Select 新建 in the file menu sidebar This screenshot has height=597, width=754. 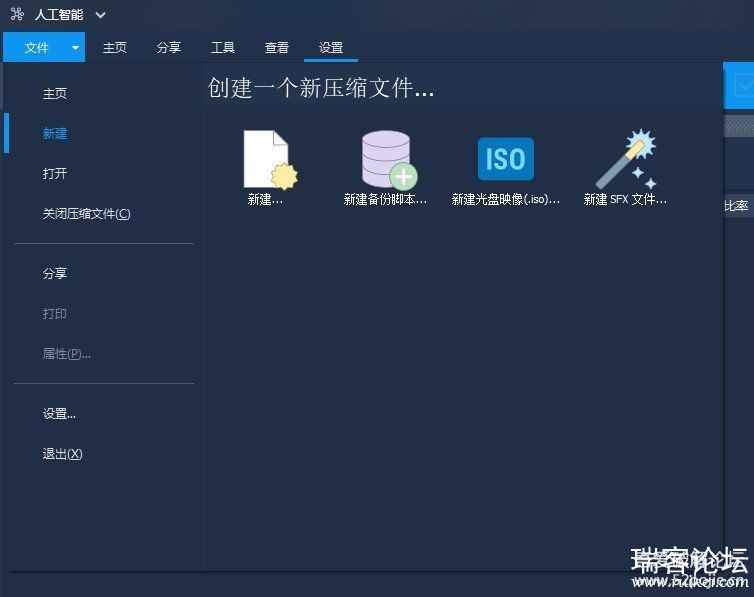[55, 134]
